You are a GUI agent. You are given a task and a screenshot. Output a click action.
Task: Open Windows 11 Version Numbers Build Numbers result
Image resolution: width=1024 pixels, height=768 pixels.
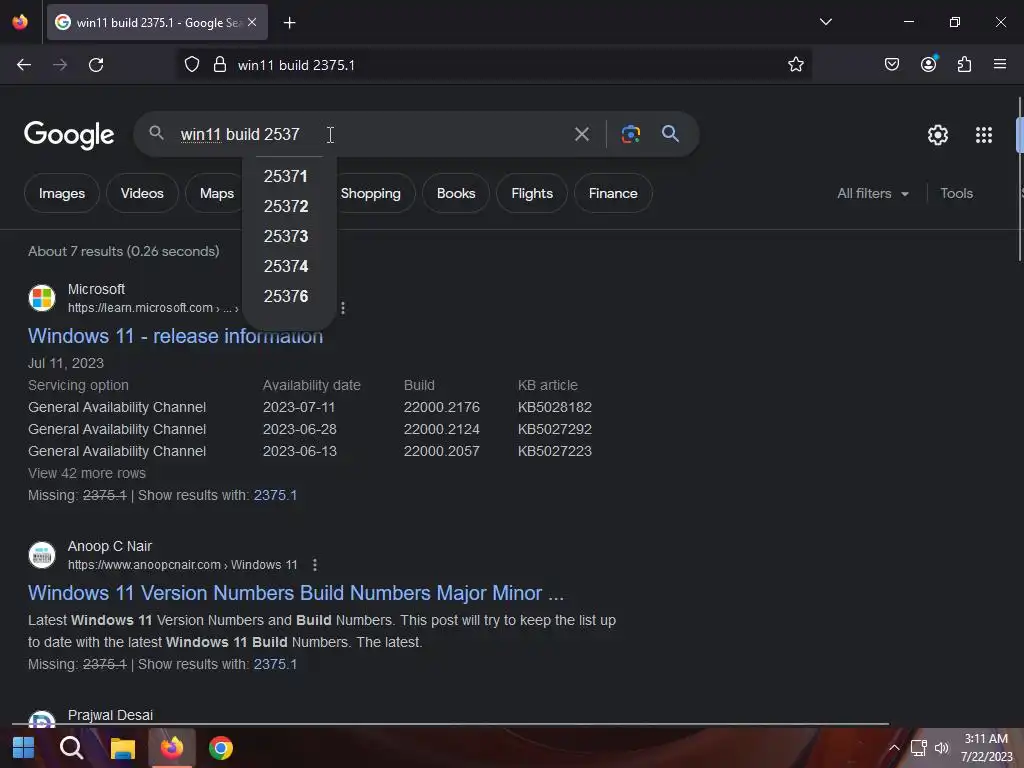pyautogui.click(x=296, y=593)
